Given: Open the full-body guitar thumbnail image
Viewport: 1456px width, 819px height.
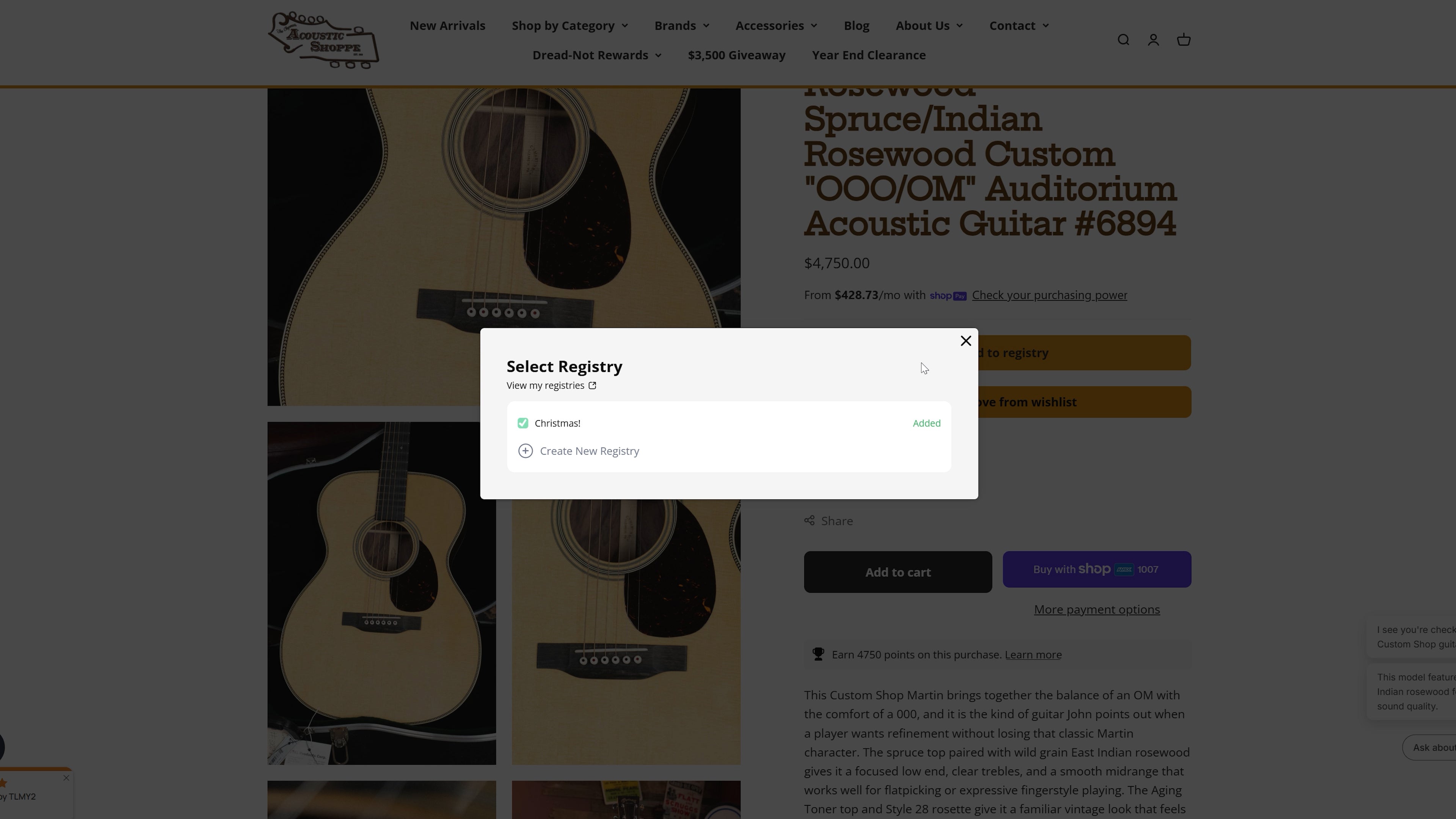Looking at the screenshot, I should pos(381,593).
